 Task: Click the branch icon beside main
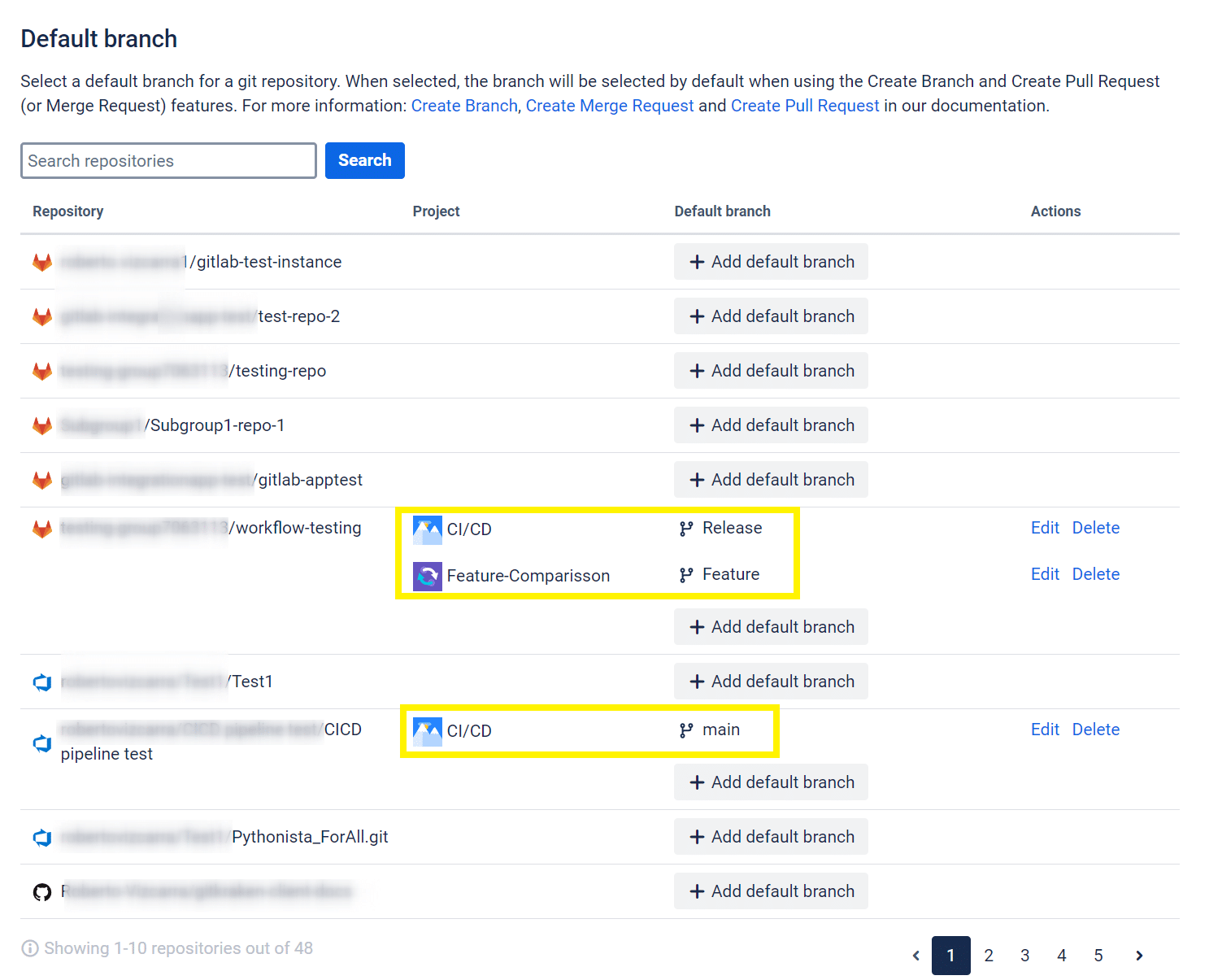pyautogui.click(x=686, y=730)
